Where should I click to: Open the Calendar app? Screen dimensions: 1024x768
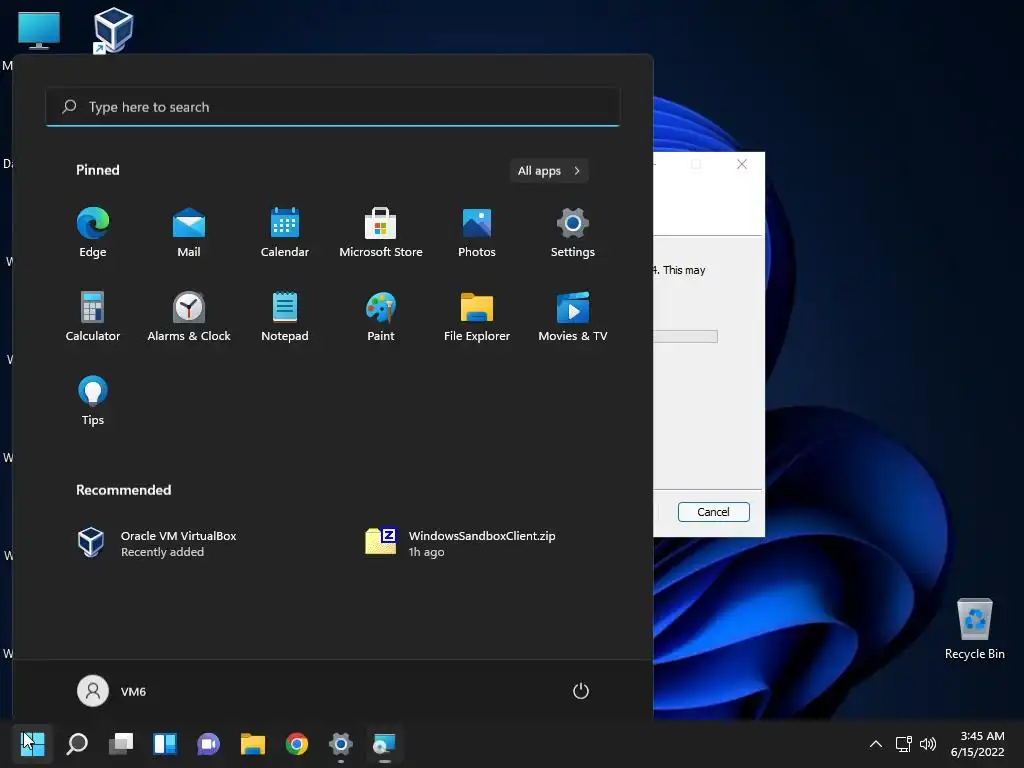tap(285, 232)
